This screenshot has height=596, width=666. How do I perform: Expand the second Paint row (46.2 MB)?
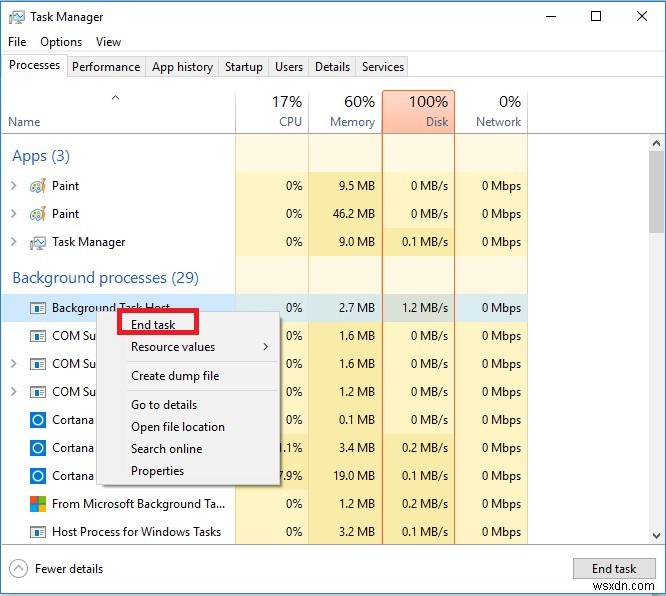click(x=14, y=214)
